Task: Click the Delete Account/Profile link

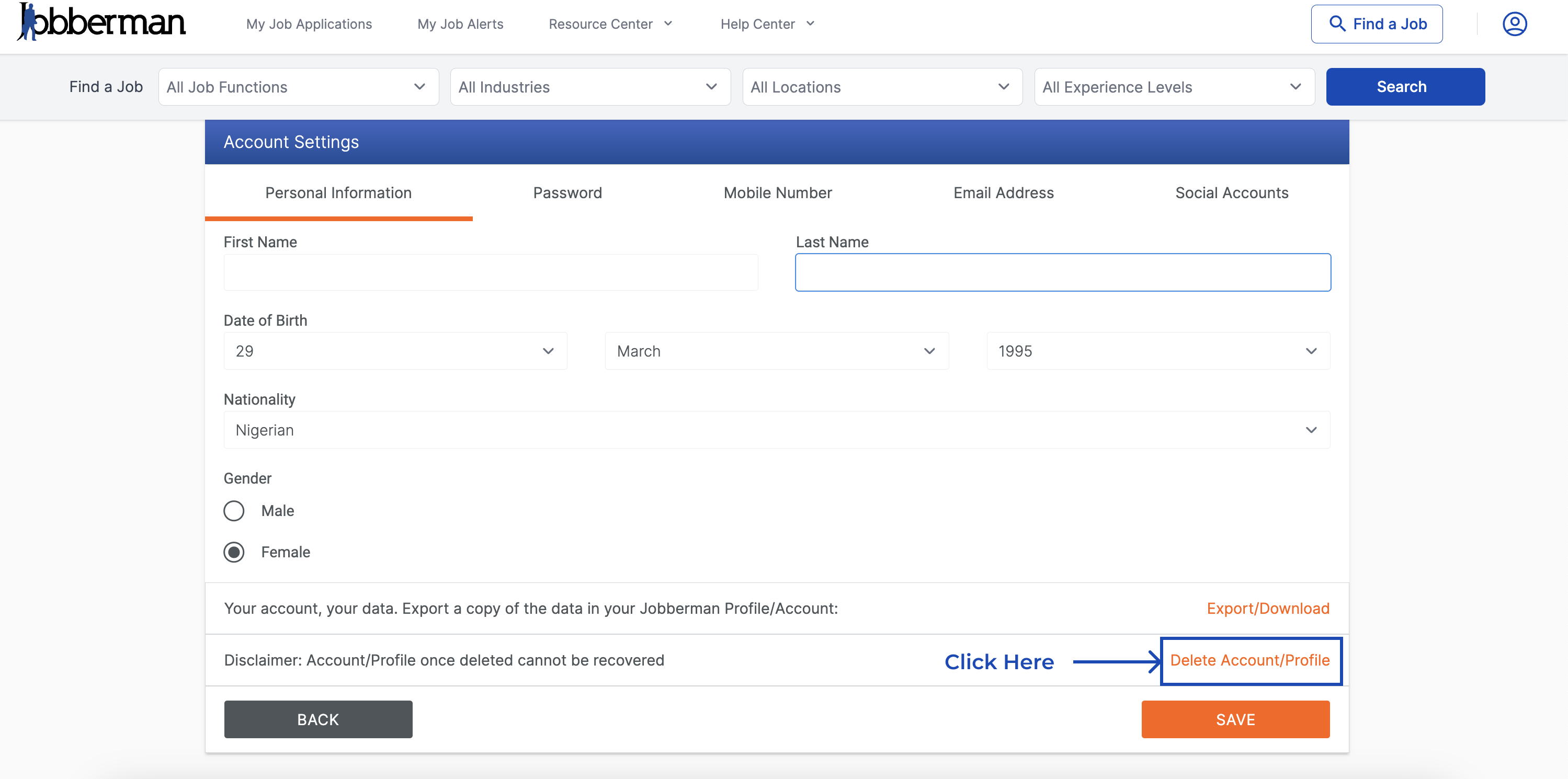Action: 1249,660
